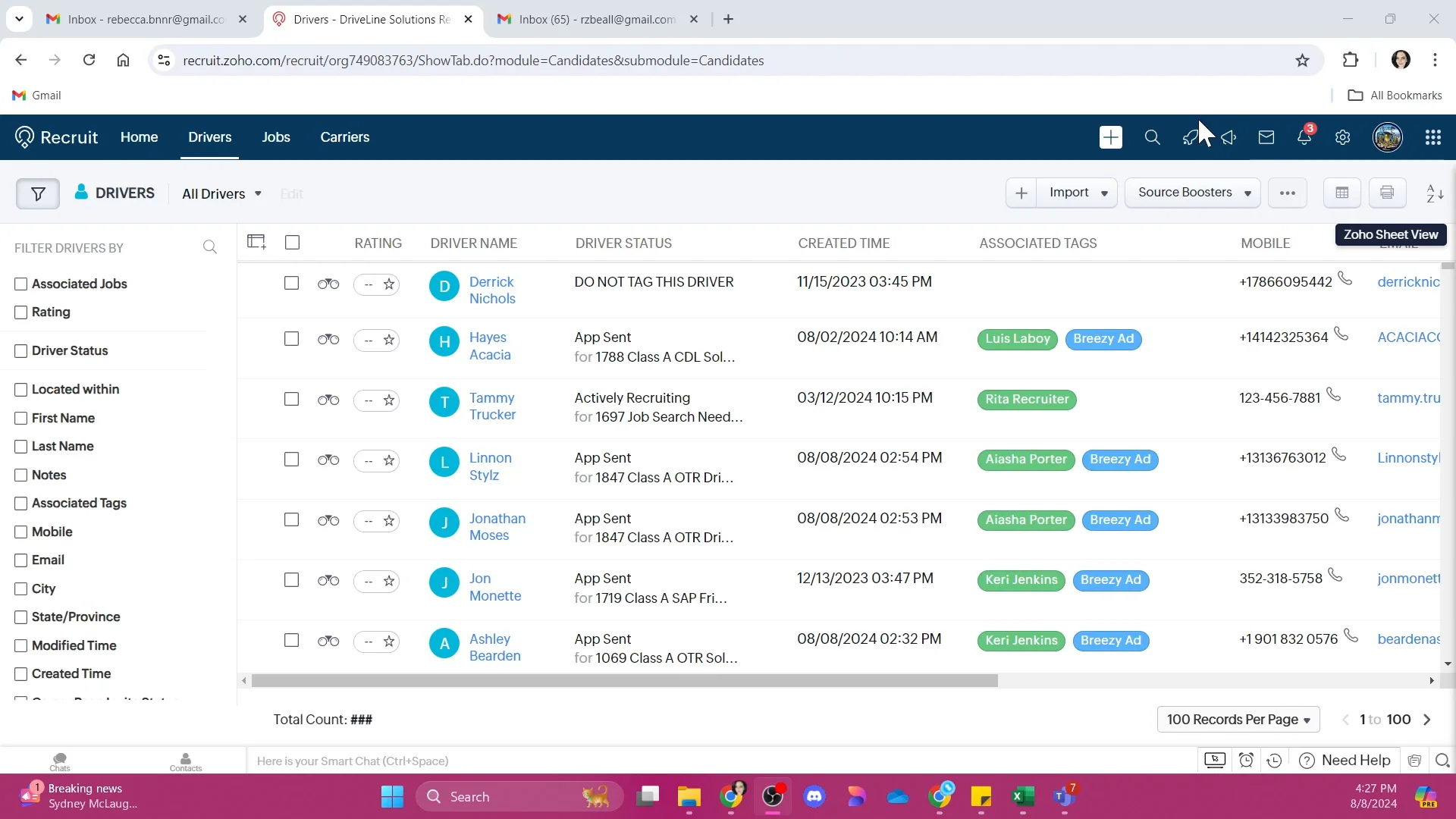Open Chats in bottom bar
1456x819 pixels.
pos(60,761)
